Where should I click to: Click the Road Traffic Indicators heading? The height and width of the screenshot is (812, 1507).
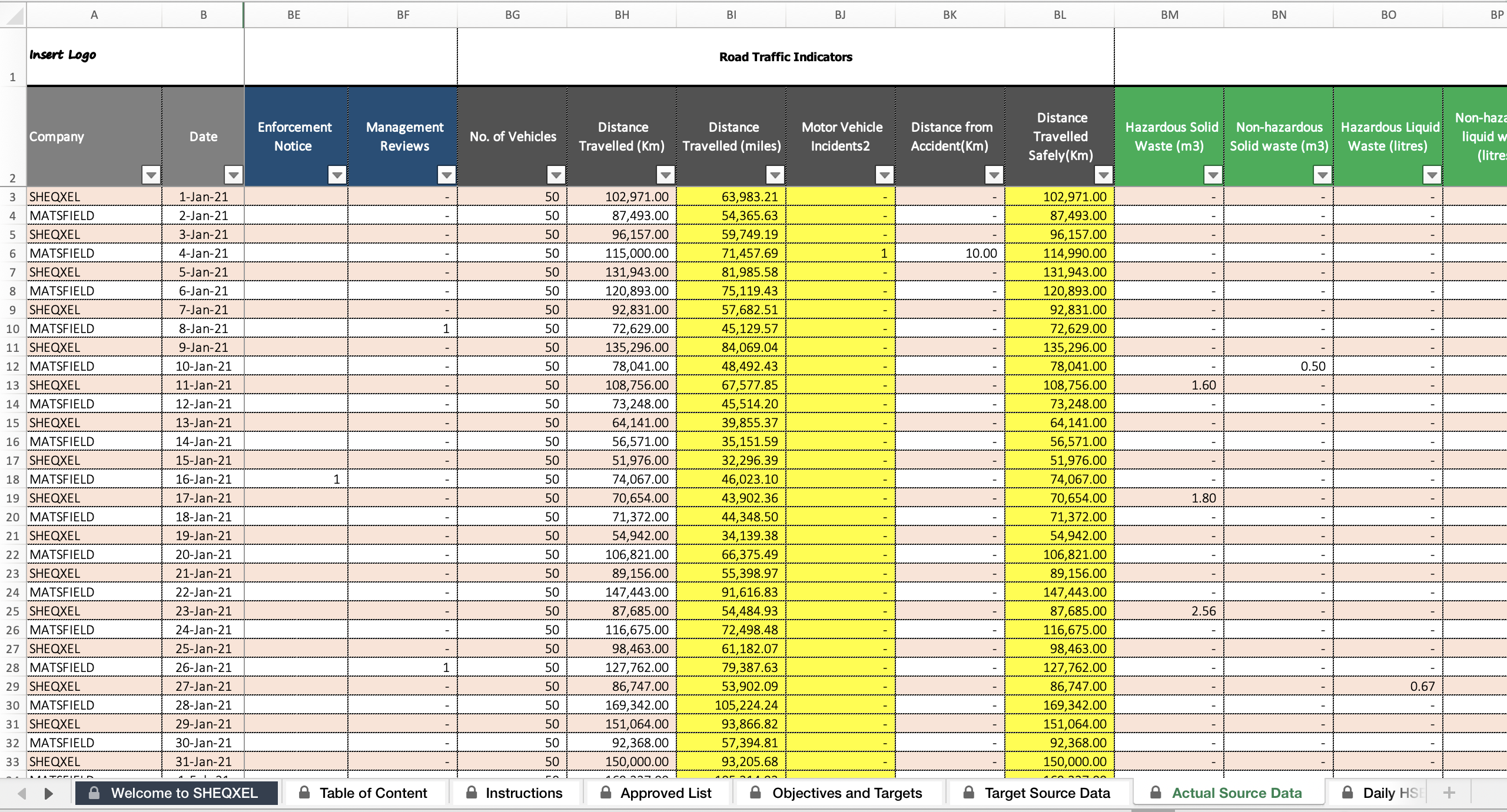(786, 56)
